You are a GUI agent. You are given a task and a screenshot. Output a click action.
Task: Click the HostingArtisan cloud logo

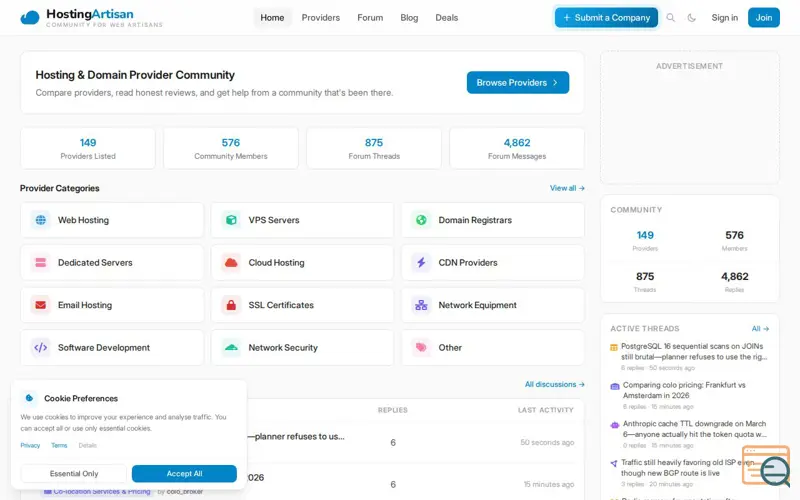point(30,18)
